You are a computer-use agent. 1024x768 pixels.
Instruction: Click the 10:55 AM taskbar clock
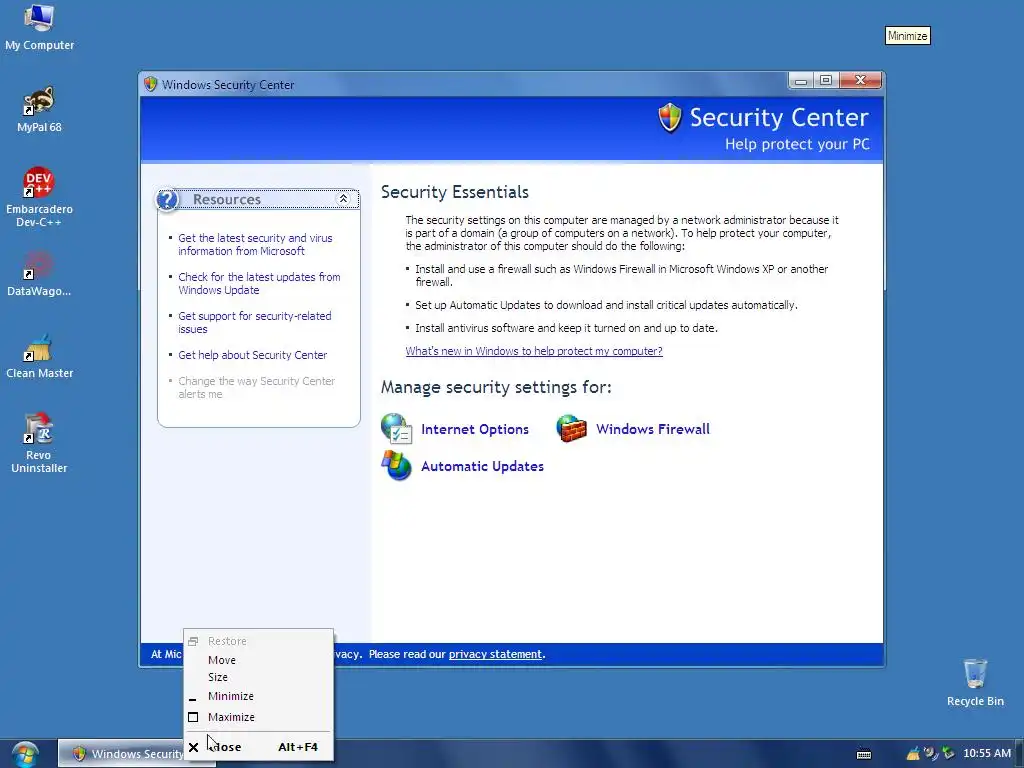click(x=987, y=754)
